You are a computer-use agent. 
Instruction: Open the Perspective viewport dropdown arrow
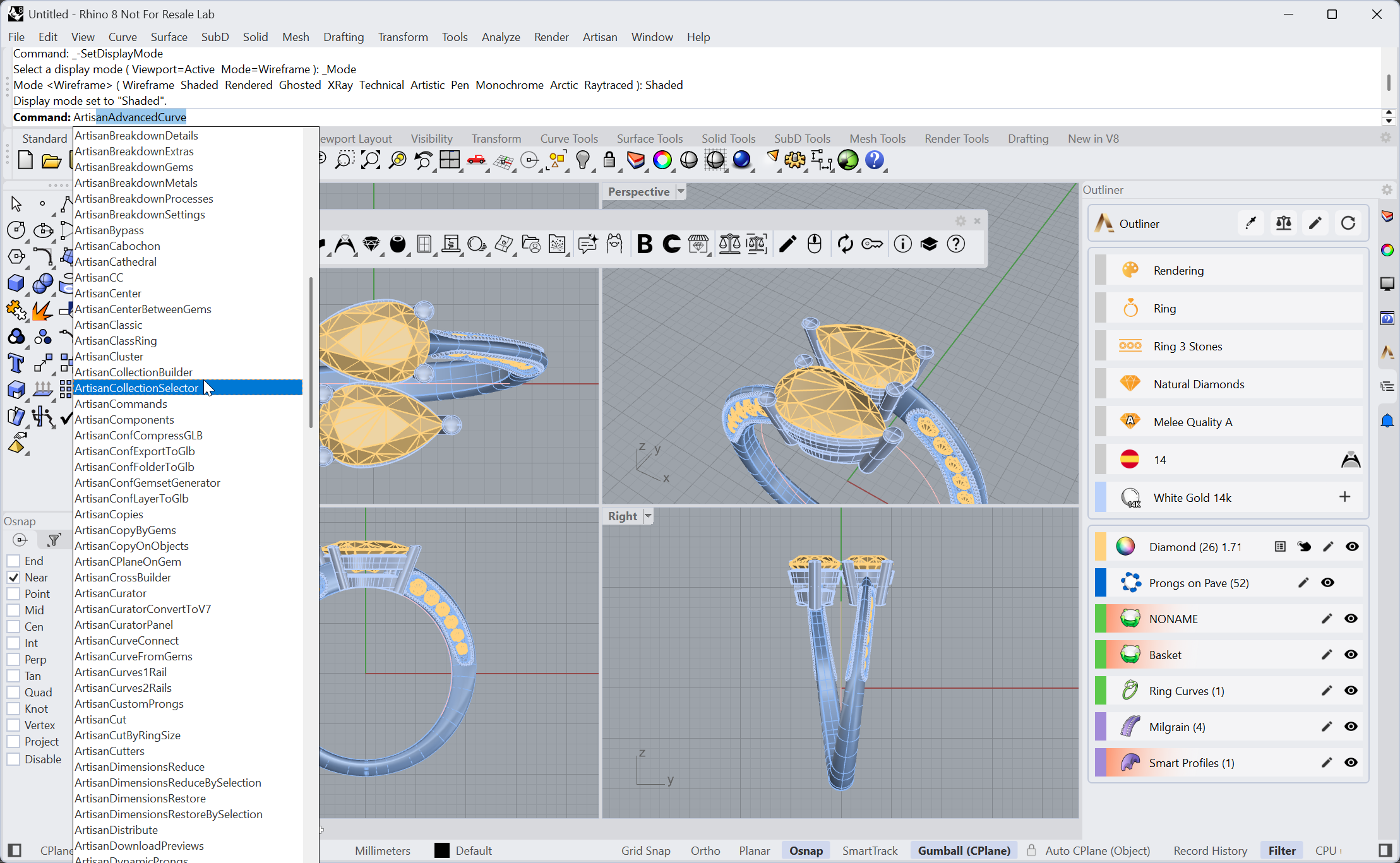pos(681,191)
